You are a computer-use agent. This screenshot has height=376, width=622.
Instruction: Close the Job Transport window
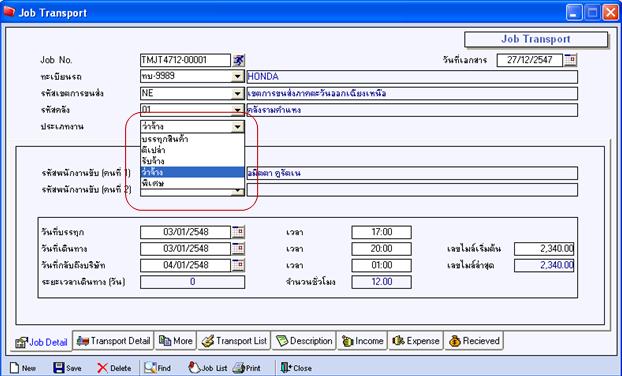[610, 13]
